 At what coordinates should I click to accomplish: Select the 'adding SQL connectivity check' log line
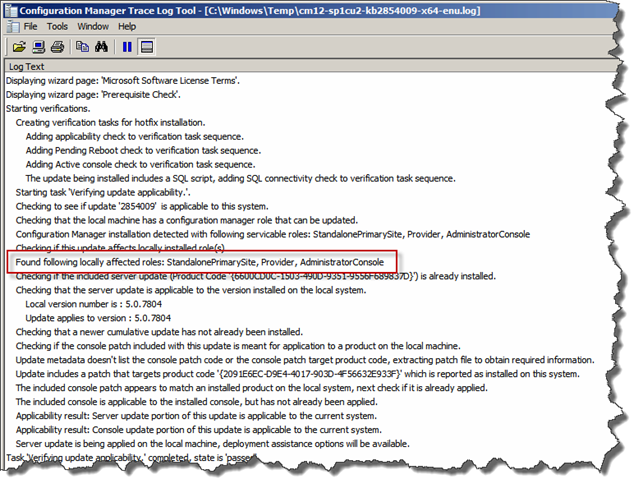(240, 178)
